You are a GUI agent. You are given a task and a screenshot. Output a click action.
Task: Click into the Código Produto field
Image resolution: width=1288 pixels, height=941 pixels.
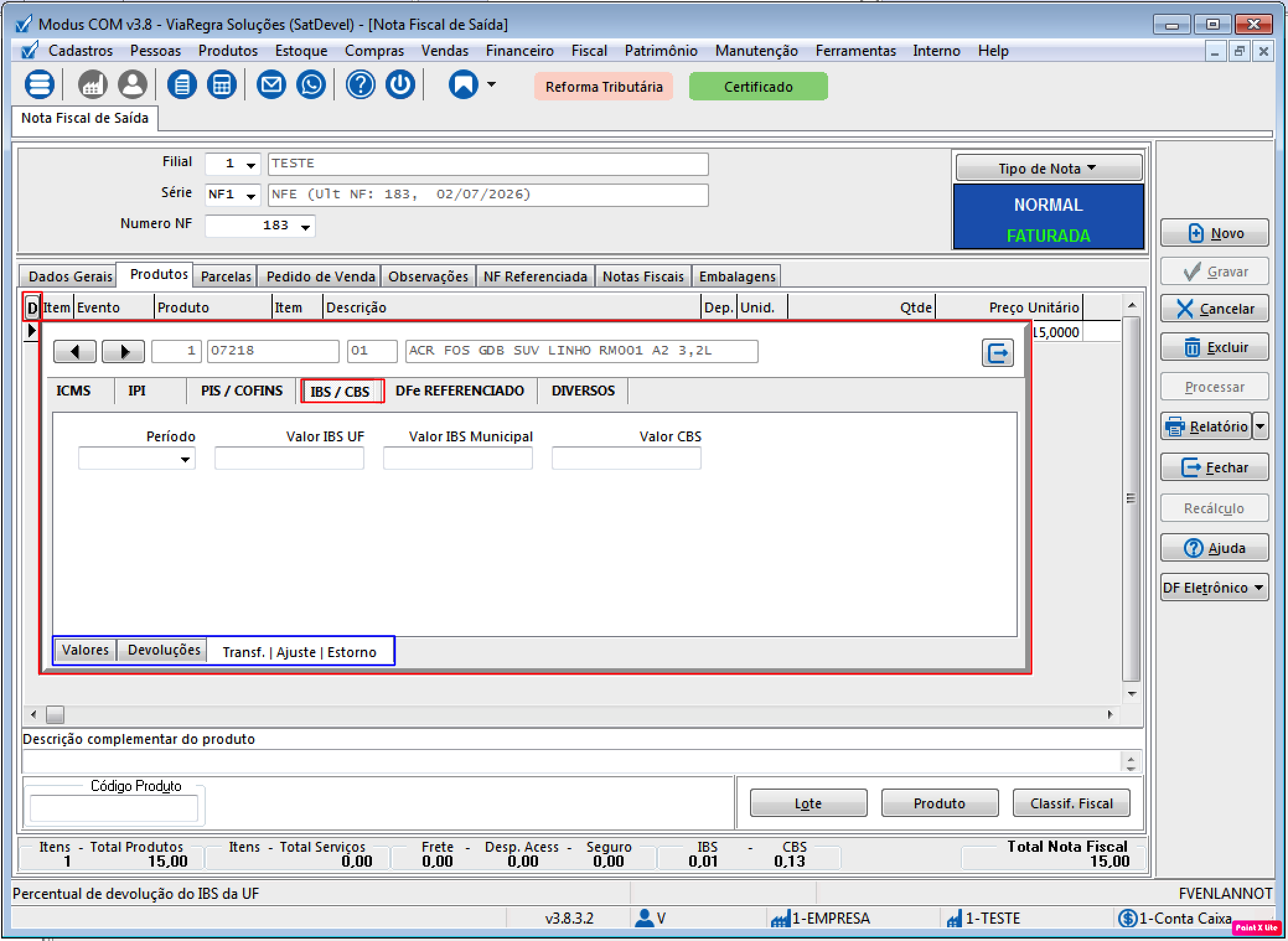click(x=114, y=808)
